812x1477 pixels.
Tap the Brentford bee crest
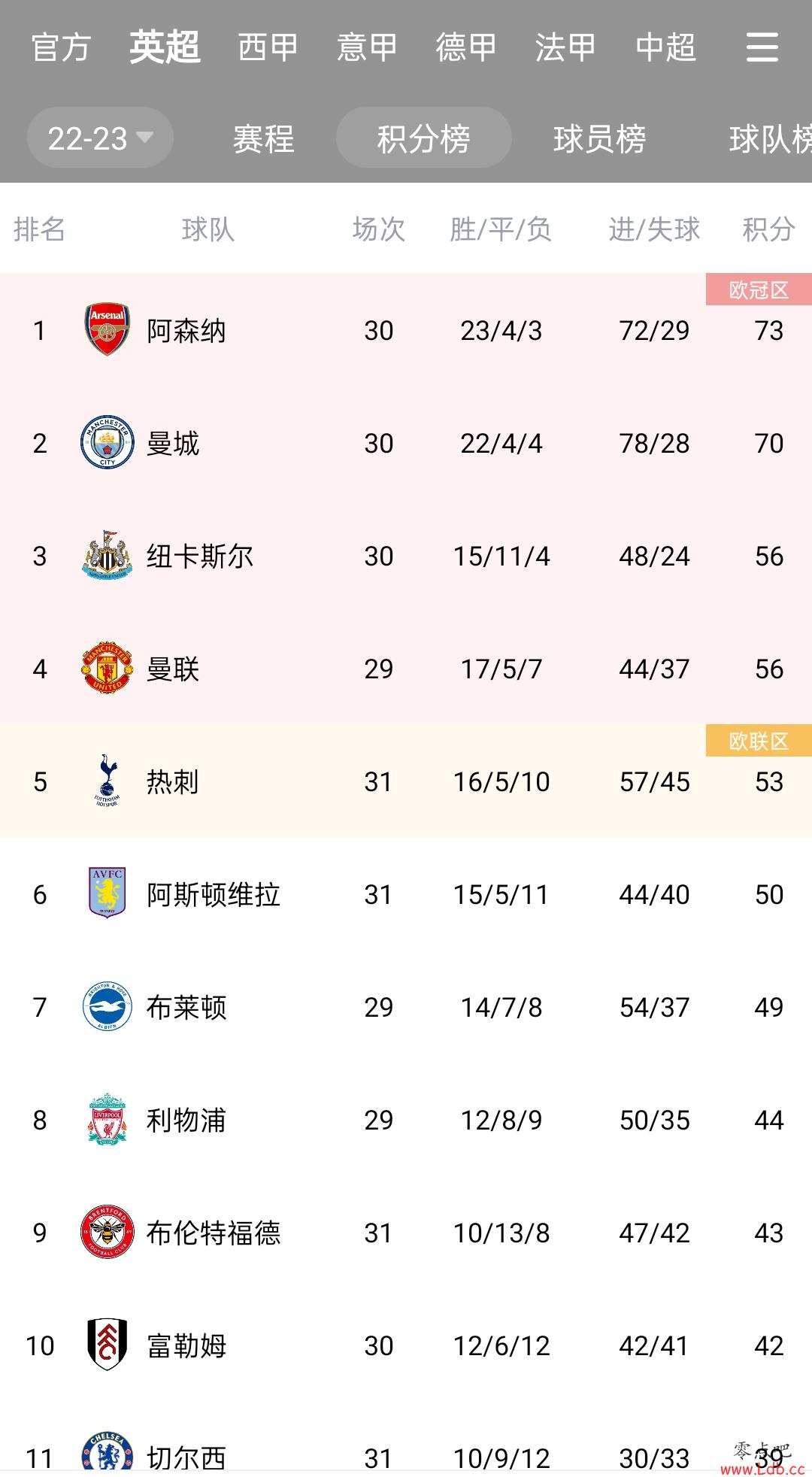pos(108,1232)
